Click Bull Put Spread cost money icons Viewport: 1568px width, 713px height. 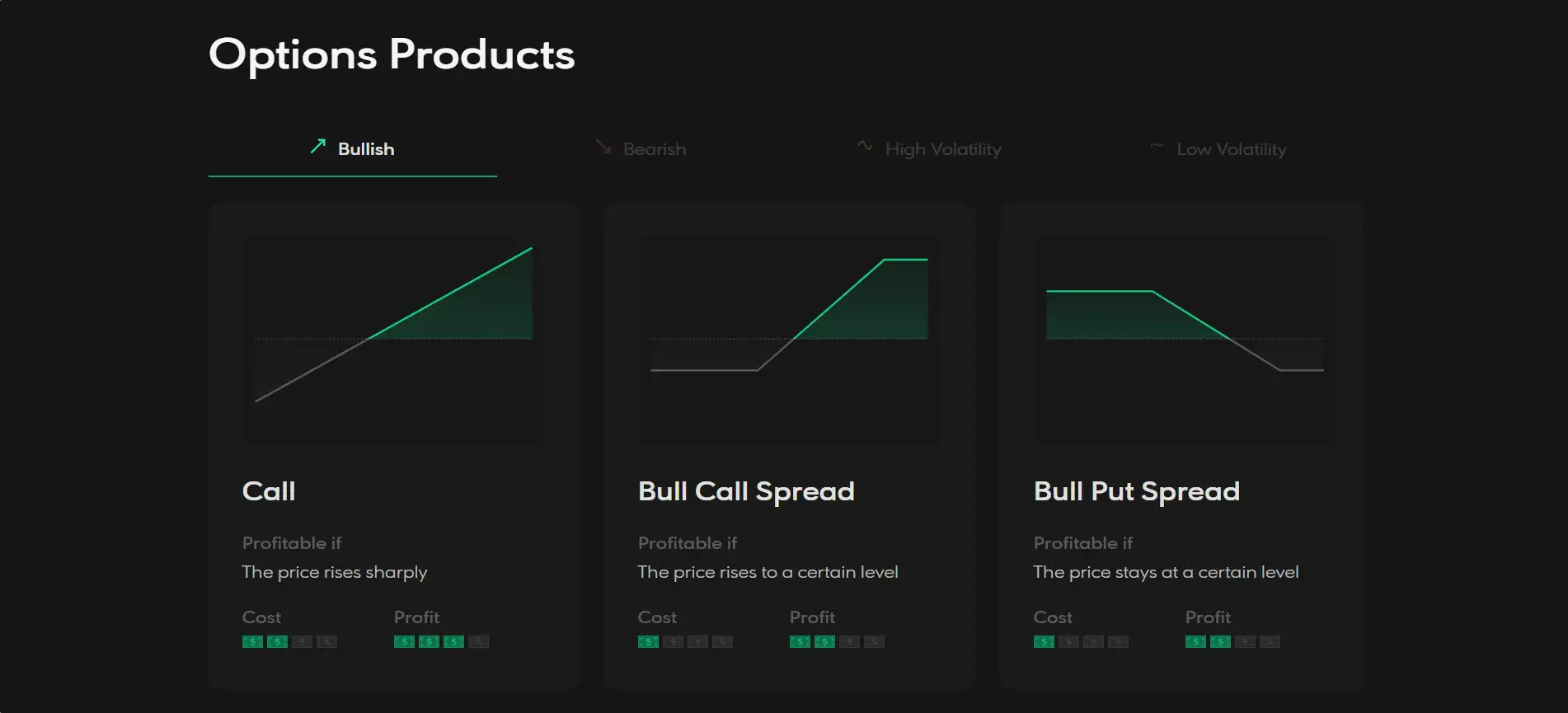click(1081, 641)
